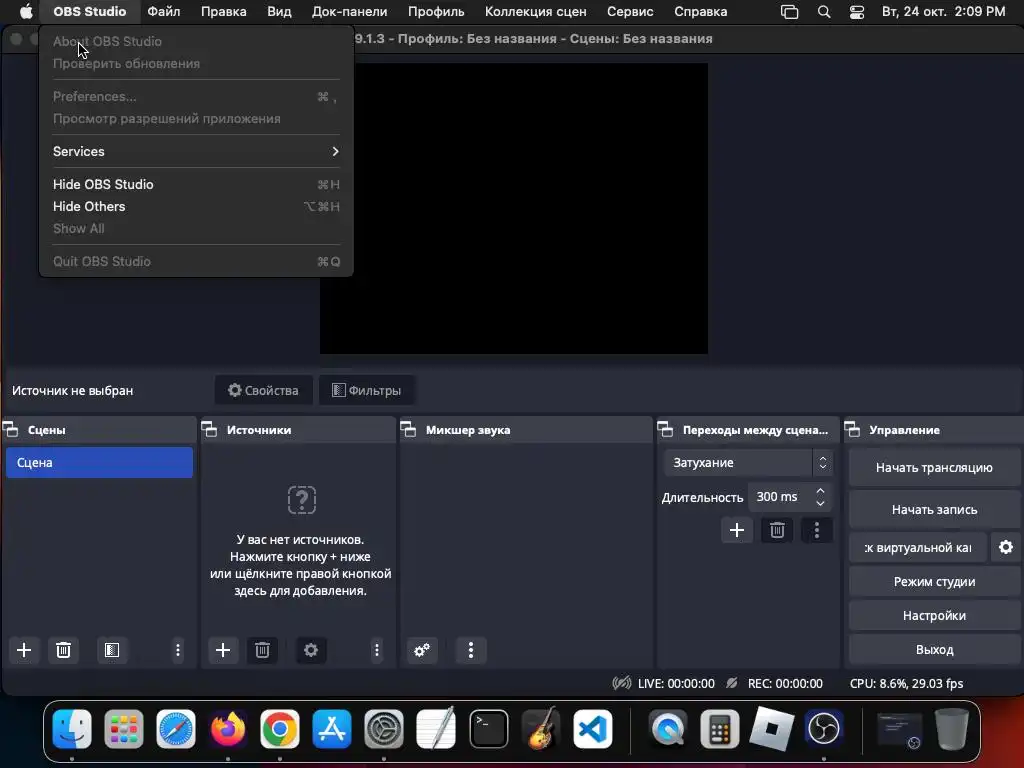The image size is (1024, 768).
Task: Click OBS Studio icon in Dock
Action: coord(824,728)
